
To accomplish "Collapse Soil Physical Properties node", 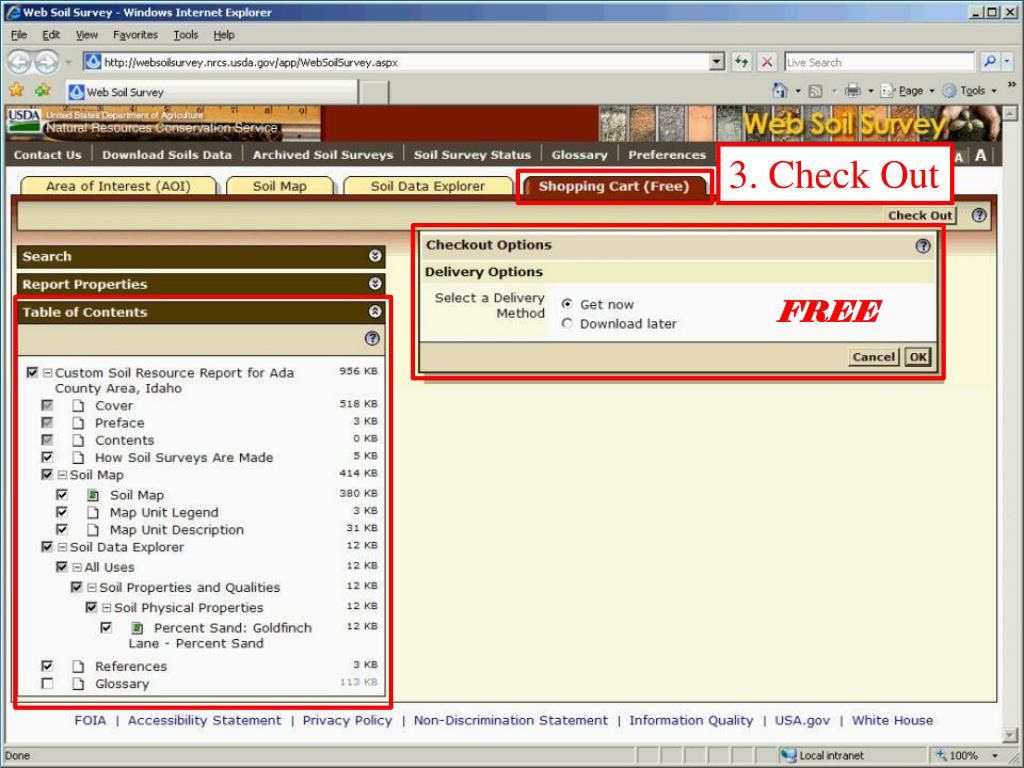I will (107, 607).
